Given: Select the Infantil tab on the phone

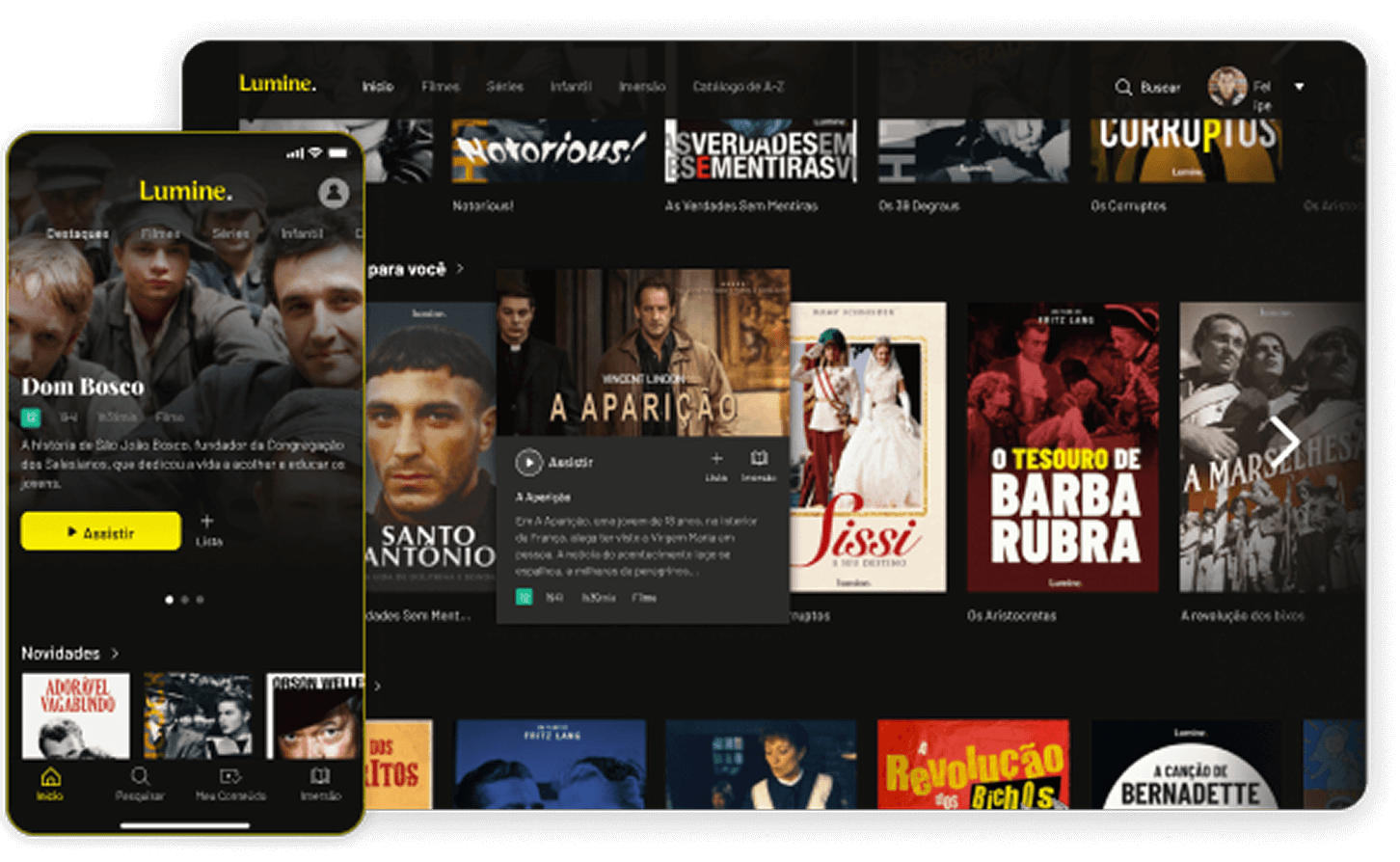Looking at the screenshot, I should pyautogui.click(x=302, y=234).
